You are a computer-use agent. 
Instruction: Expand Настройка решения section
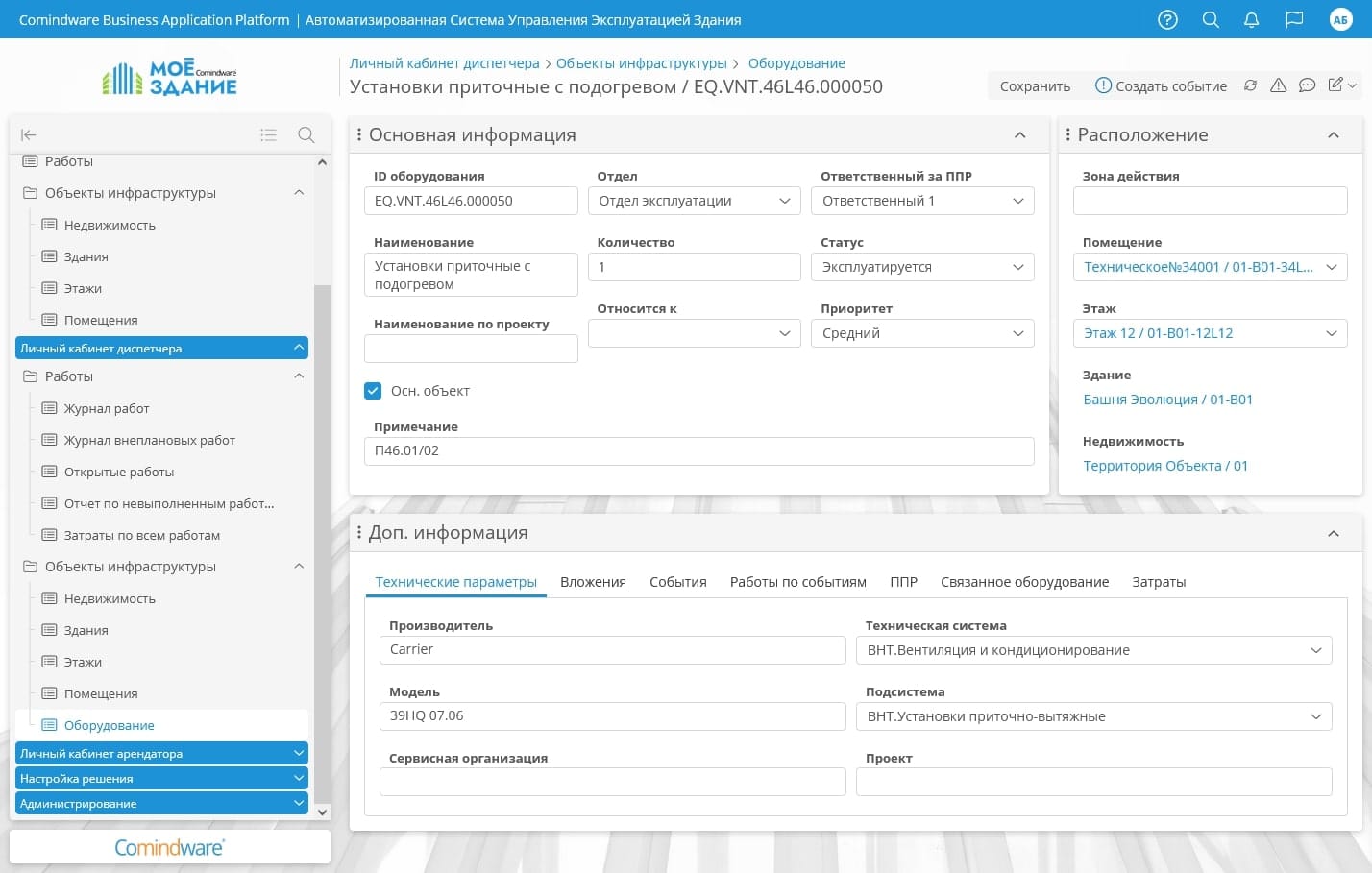pyautogui.click(x=161, y=779)
